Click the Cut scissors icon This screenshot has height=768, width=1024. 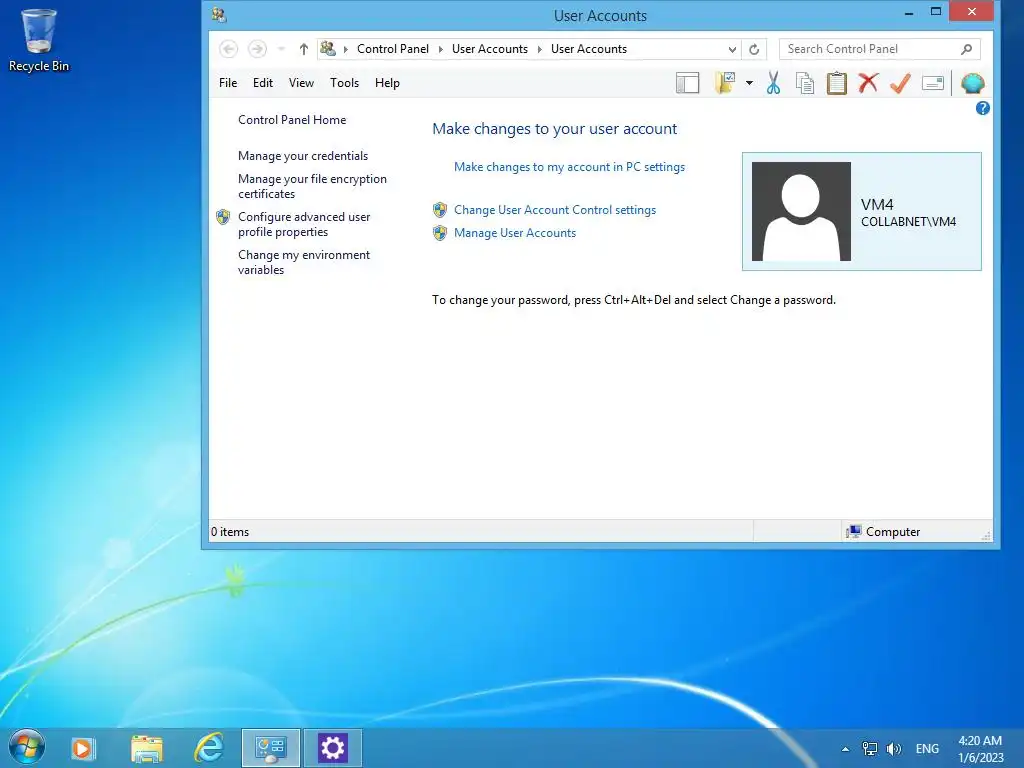[x=773, y=83]
